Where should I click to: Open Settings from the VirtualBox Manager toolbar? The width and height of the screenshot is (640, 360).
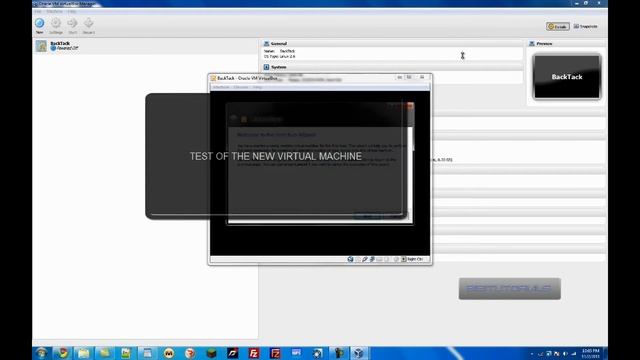(x=56, y=26)
